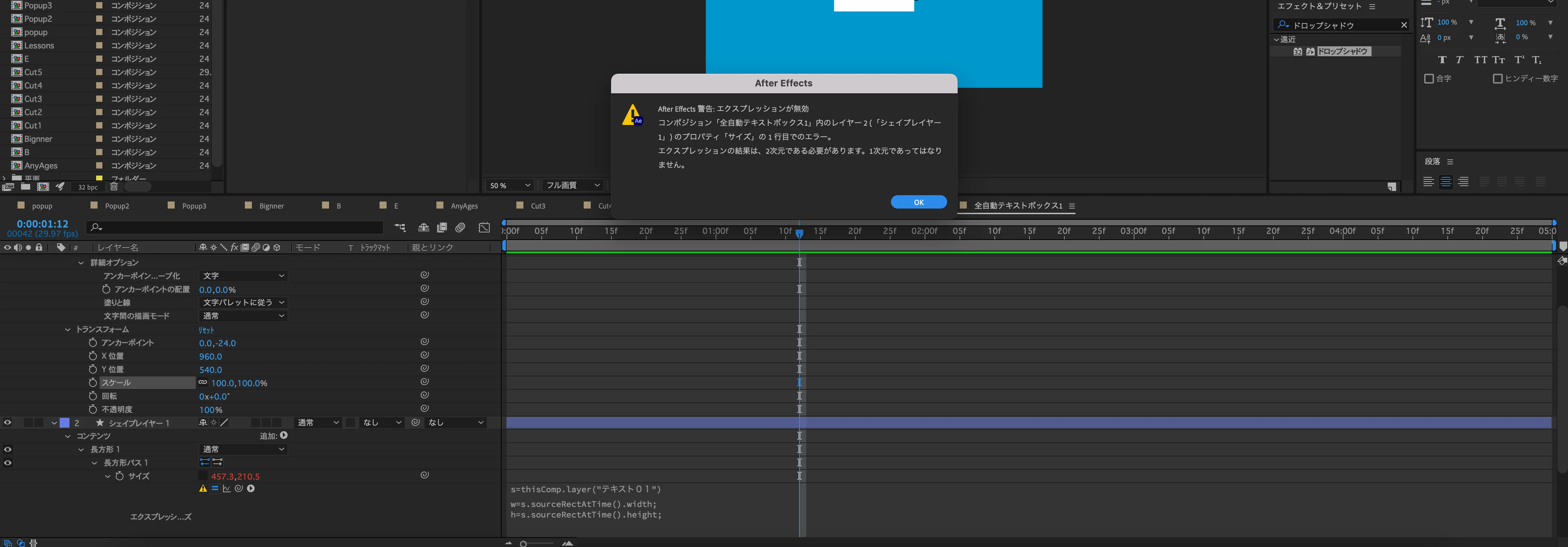The image size is (1568, 547).
Task: Open the composition mini-flowchart icon
Action: click(400, 227)
